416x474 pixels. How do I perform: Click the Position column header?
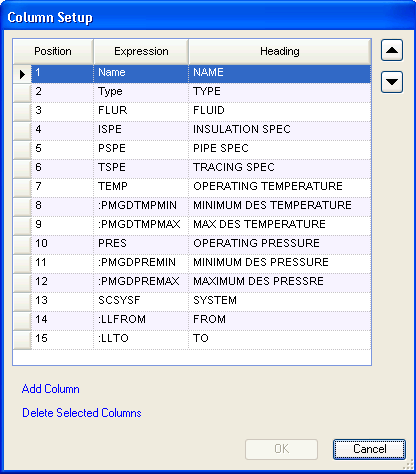(53, 51)
